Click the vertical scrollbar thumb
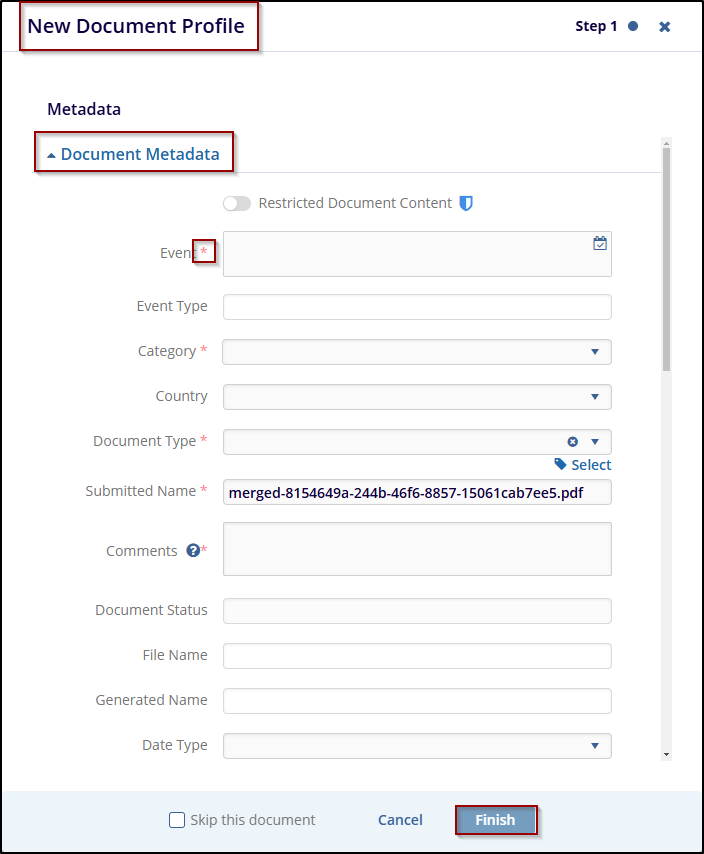 pos(666,260)
